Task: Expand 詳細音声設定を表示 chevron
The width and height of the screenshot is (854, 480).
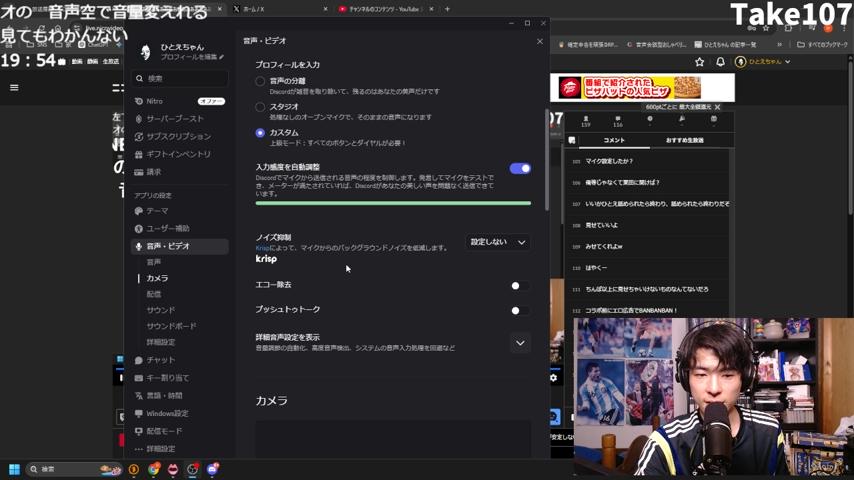Action: (x=520, y=343)
